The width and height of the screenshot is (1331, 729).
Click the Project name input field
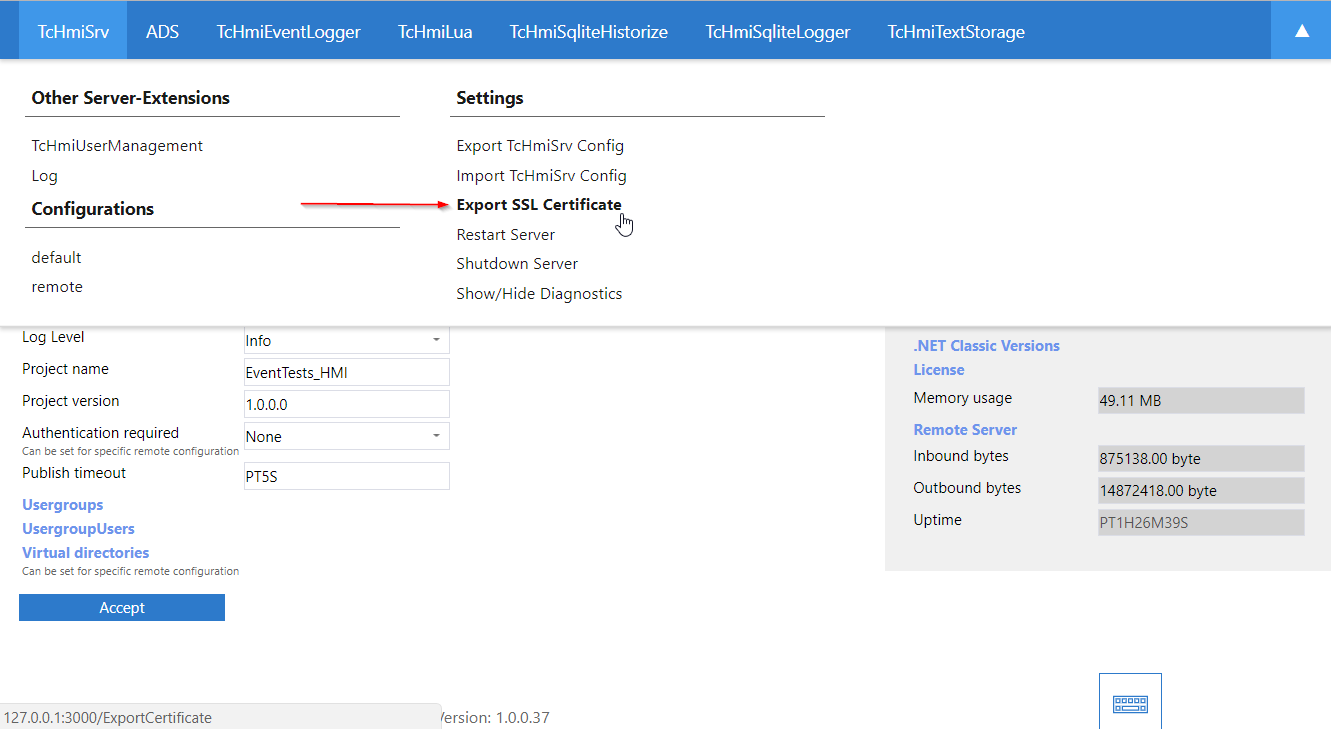click(347, 372)
